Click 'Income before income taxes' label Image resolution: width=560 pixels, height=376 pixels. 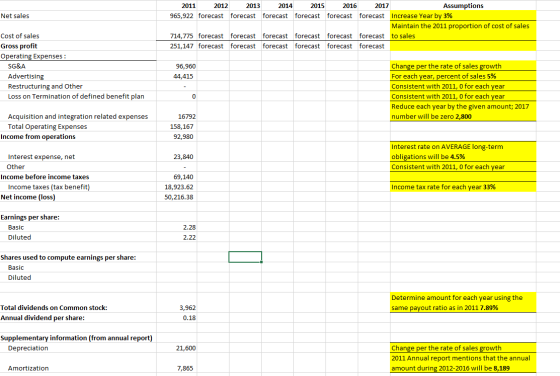[45, 177]
